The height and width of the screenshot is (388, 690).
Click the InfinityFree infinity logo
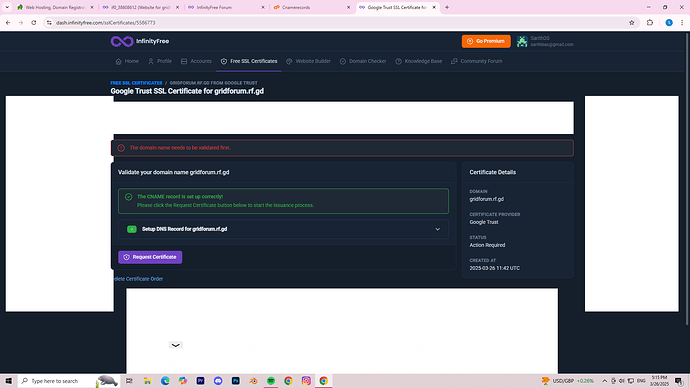[x=122, y=41]
